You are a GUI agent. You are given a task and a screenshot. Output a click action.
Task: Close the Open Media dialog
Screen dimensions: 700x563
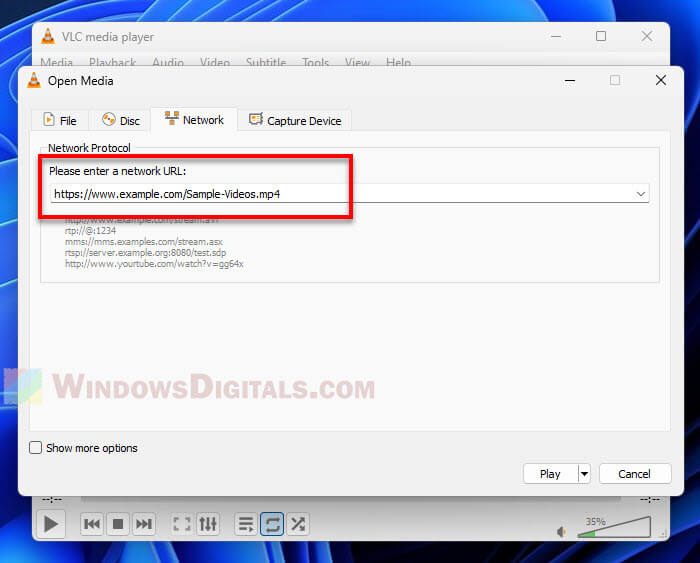[661, 80]
